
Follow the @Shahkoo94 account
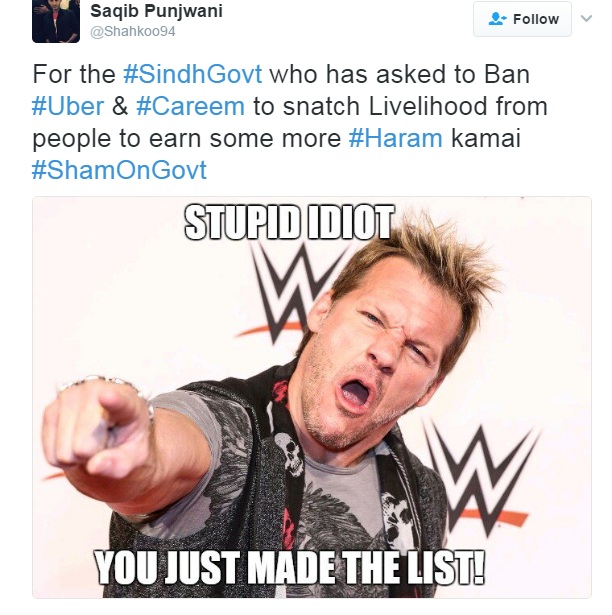click(522, 19)
